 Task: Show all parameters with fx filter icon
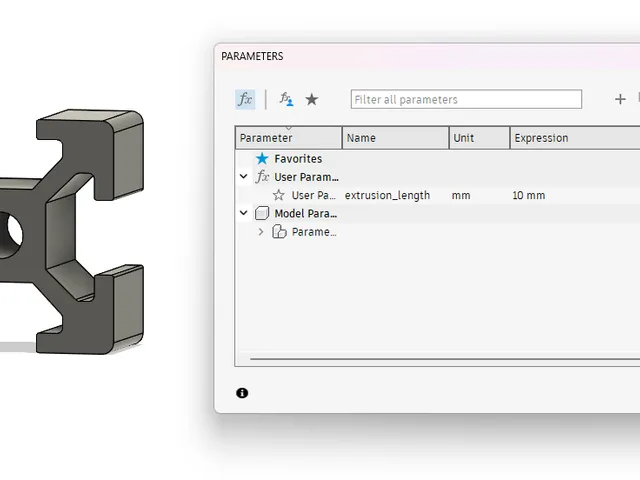click(245, 99)
